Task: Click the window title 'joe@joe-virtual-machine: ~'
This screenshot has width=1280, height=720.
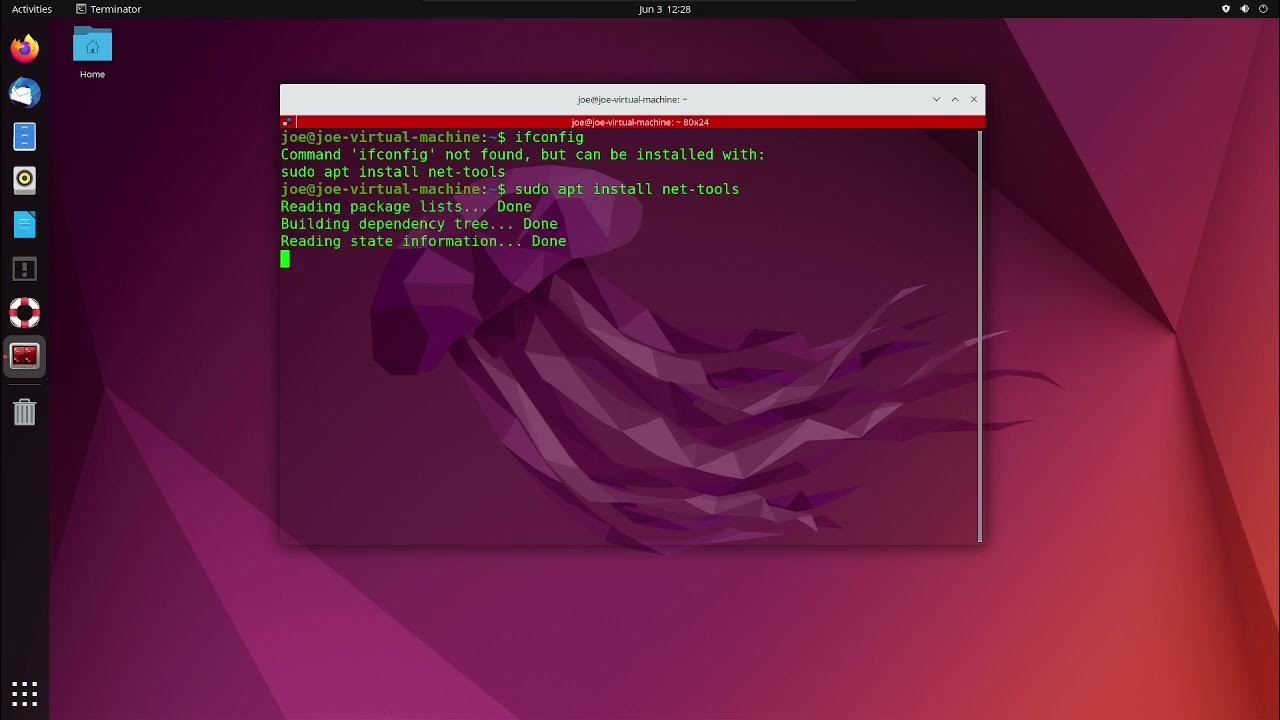Action: click(x=632, y=99)
